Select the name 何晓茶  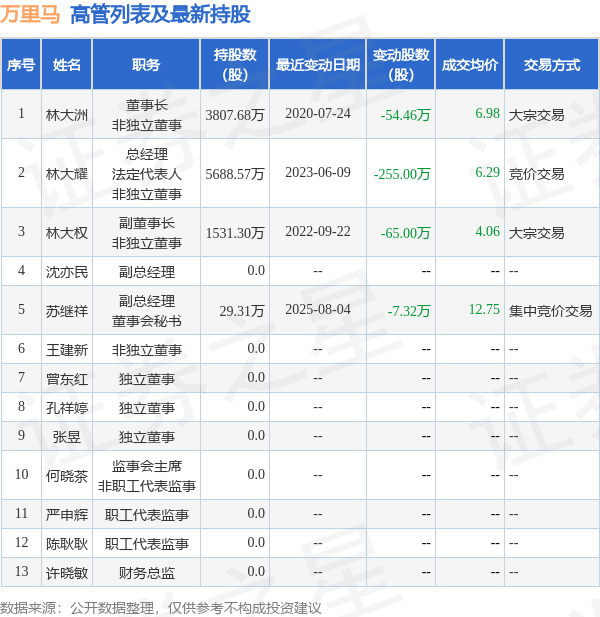(x=66, y=476)
